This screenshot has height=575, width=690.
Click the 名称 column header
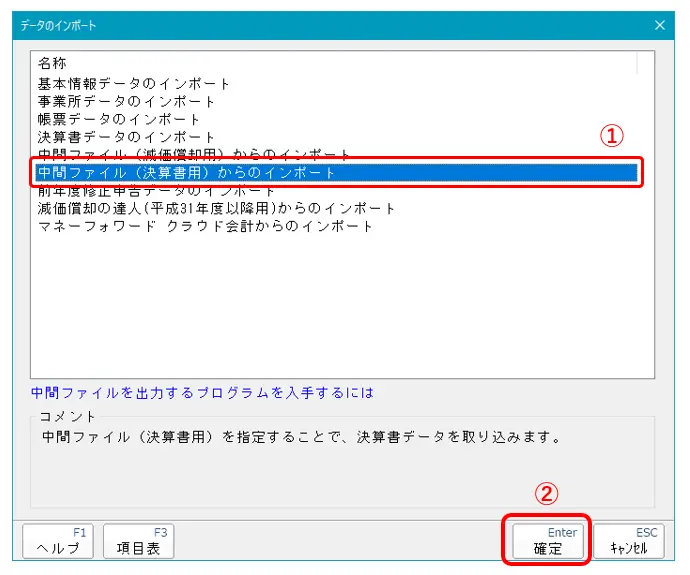tap(52, 64)
